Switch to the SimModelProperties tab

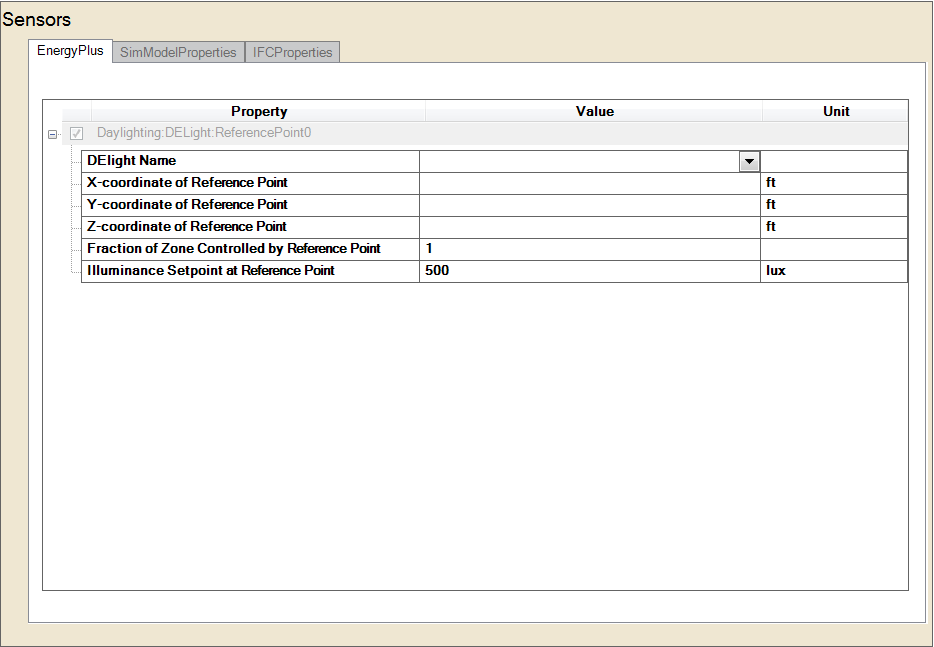pos(178,52)
